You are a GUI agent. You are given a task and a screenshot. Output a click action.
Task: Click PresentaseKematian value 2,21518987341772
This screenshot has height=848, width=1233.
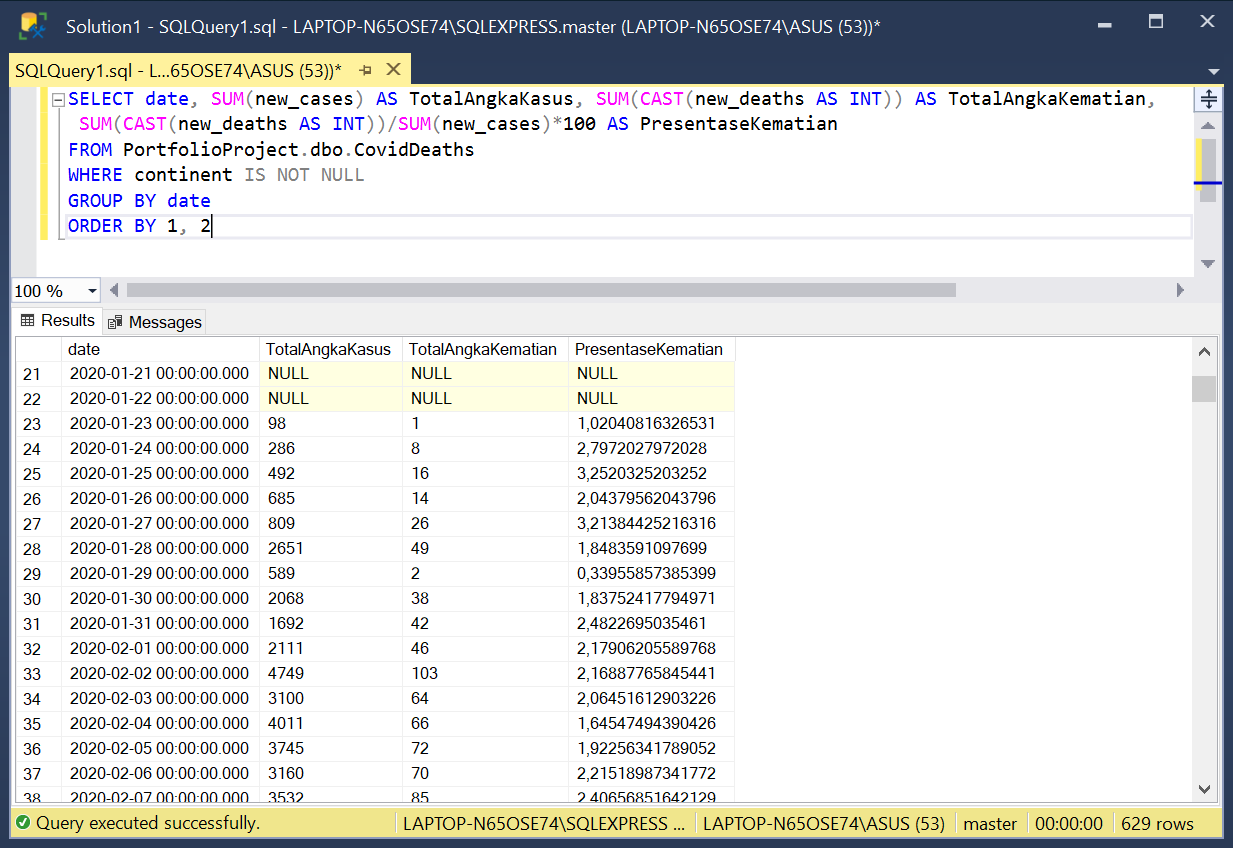[x=651, y=774]
